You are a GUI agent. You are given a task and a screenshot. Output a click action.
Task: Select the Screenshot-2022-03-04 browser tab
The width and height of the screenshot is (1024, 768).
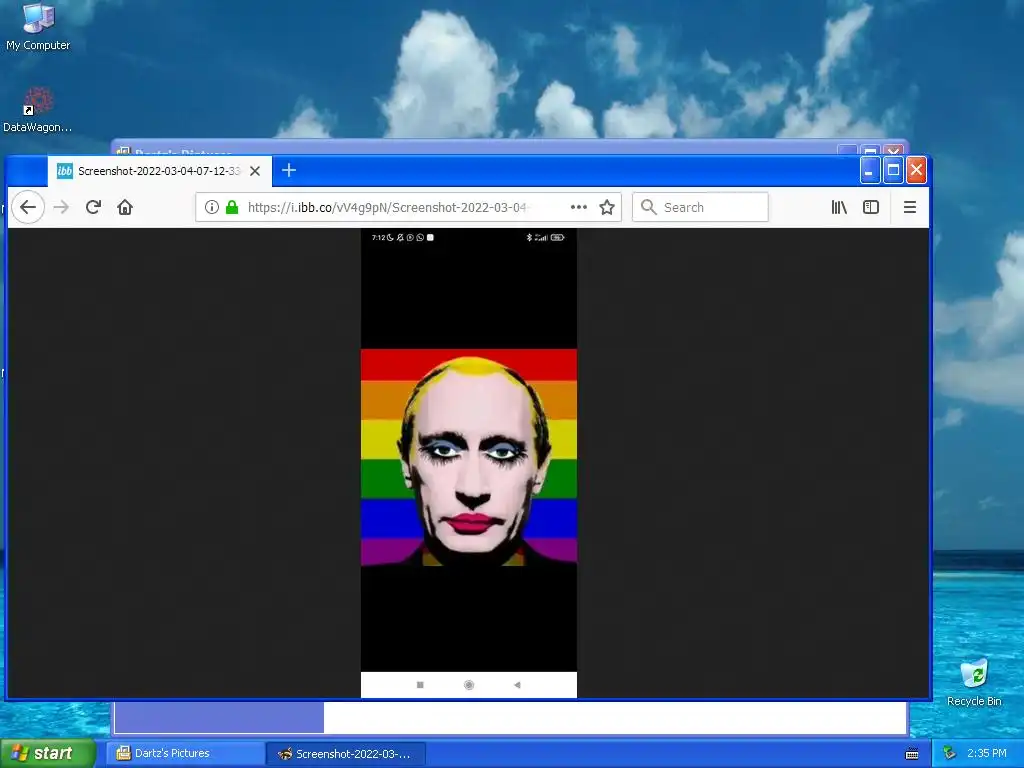pos(159,171)
